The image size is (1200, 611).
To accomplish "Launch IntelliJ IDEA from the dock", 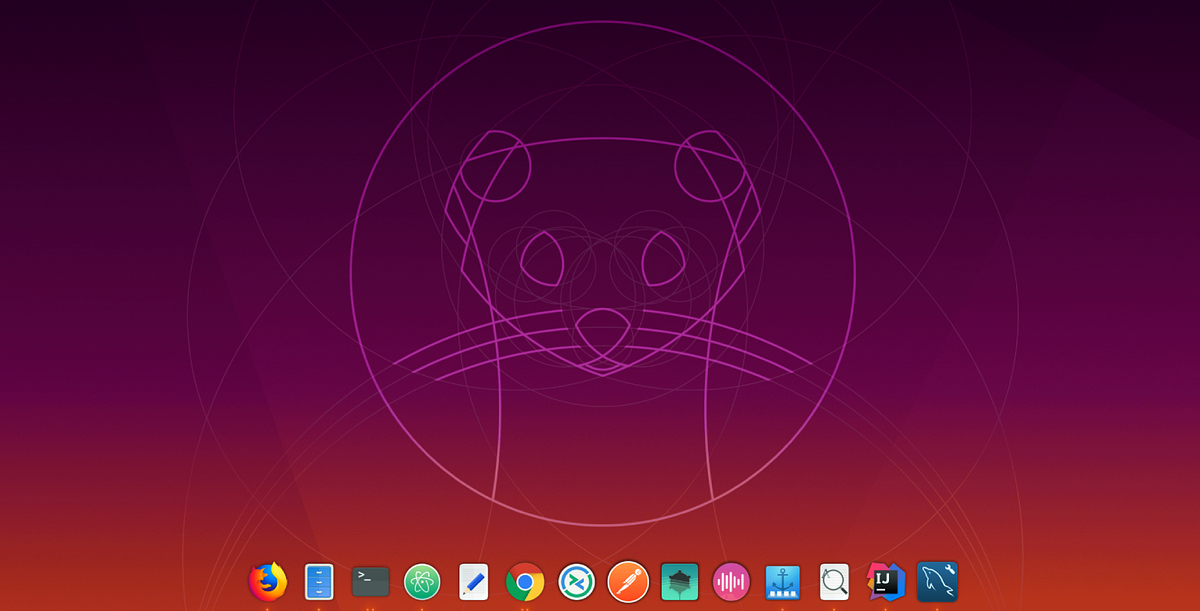I will click(886, 581).
